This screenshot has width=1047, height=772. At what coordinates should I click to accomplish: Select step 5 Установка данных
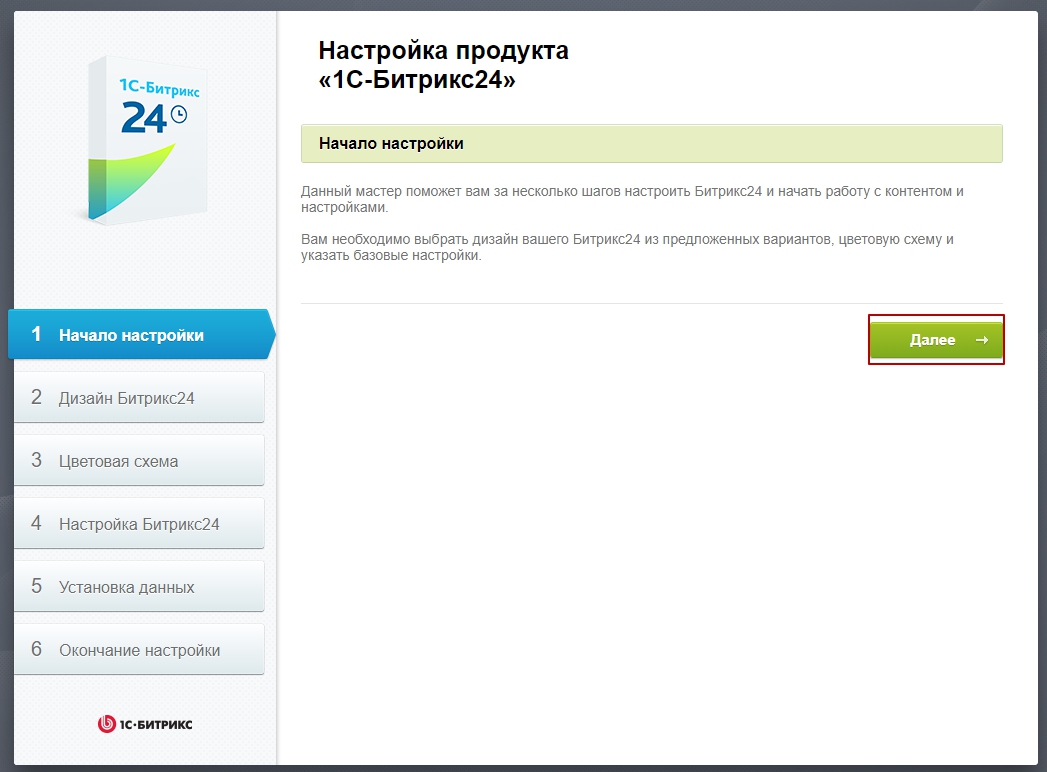139,586
